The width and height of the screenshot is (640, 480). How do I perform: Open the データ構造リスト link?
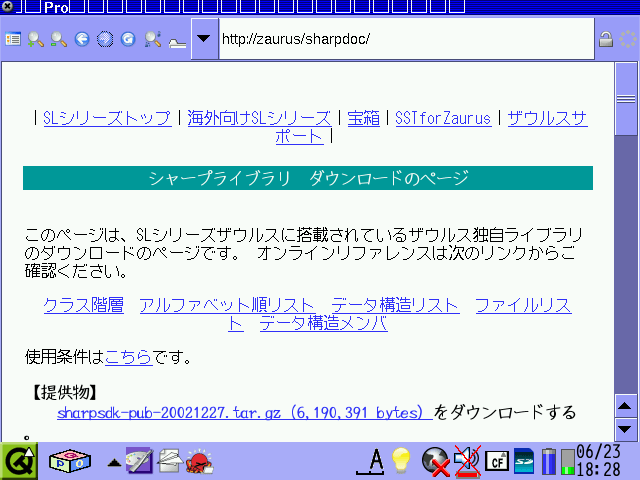(x=396, y=305)
